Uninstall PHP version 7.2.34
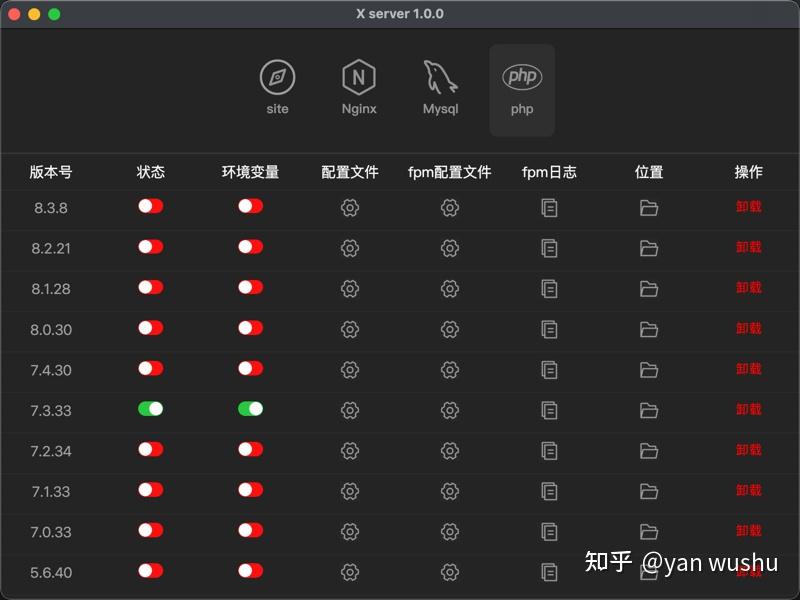 click(749, 451)
